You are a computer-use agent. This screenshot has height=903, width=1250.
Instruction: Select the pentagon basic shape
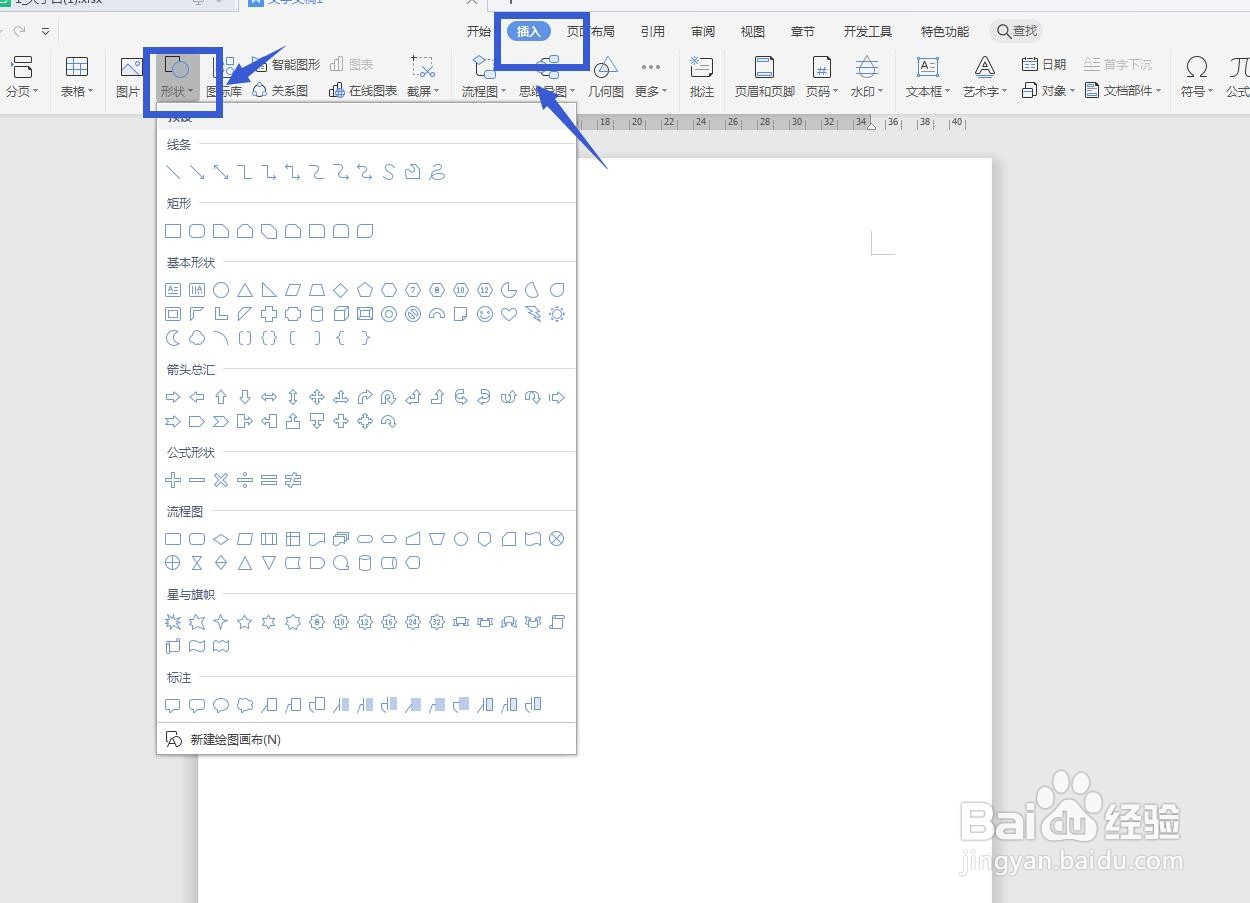[365, 290]
